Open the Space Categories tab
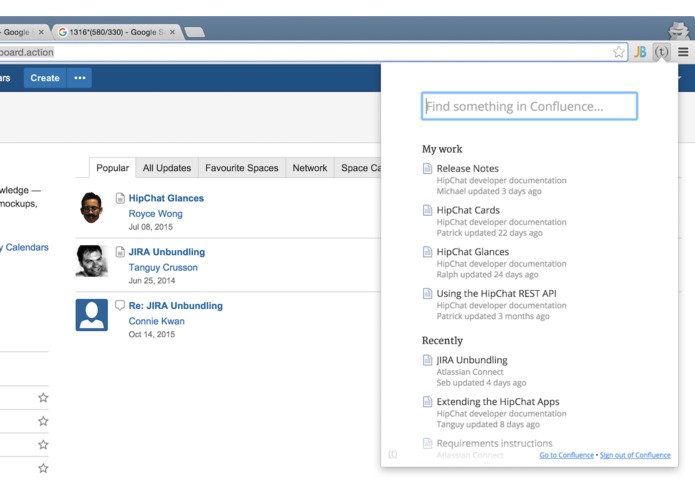 click(x=358, y=168)
